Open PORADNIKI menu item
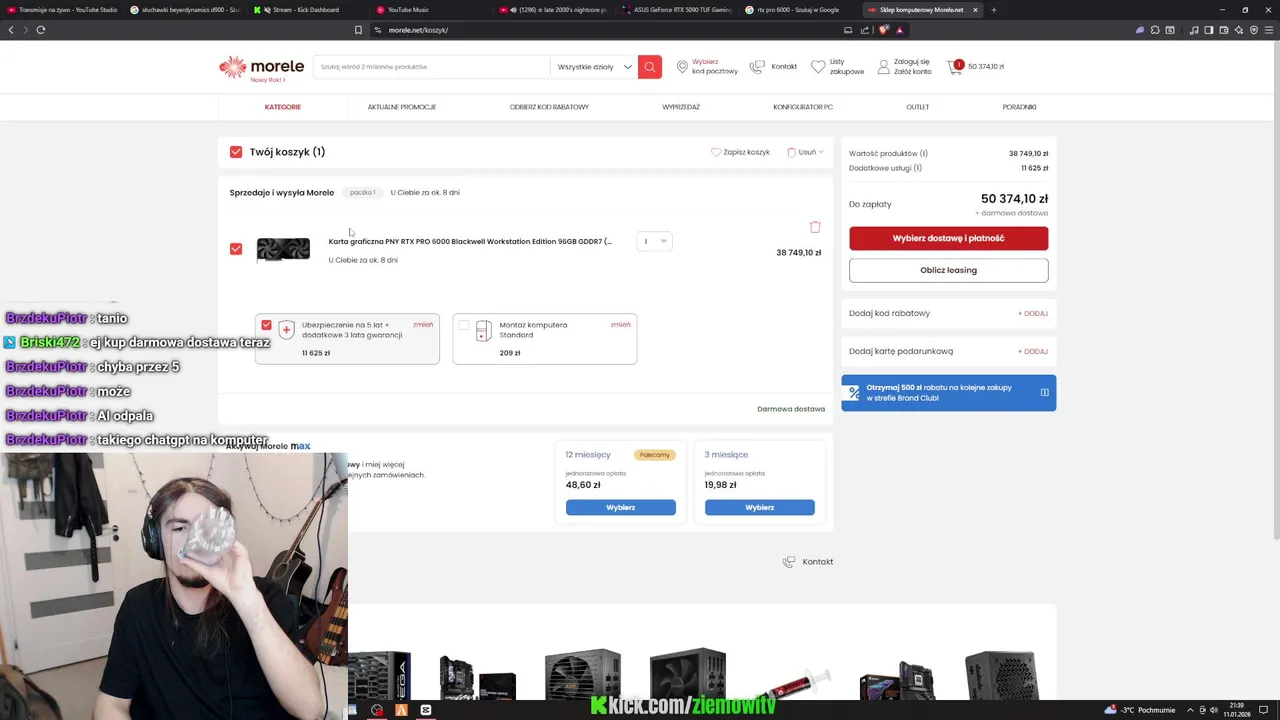This screenshot has width=1280, height=720. pyautogui.click(x=1020, y=107)
